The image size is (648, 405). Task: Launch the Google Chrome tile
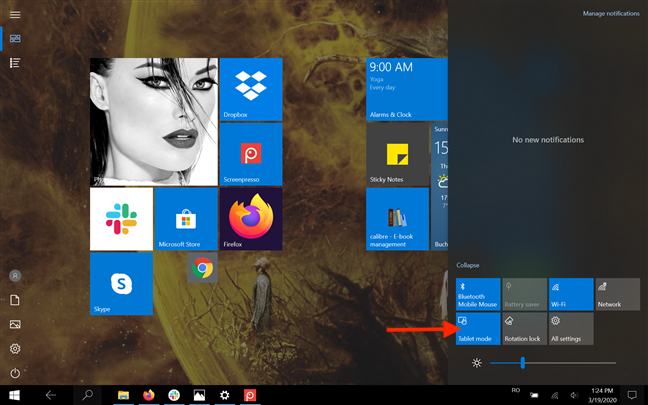pos(202,268)
